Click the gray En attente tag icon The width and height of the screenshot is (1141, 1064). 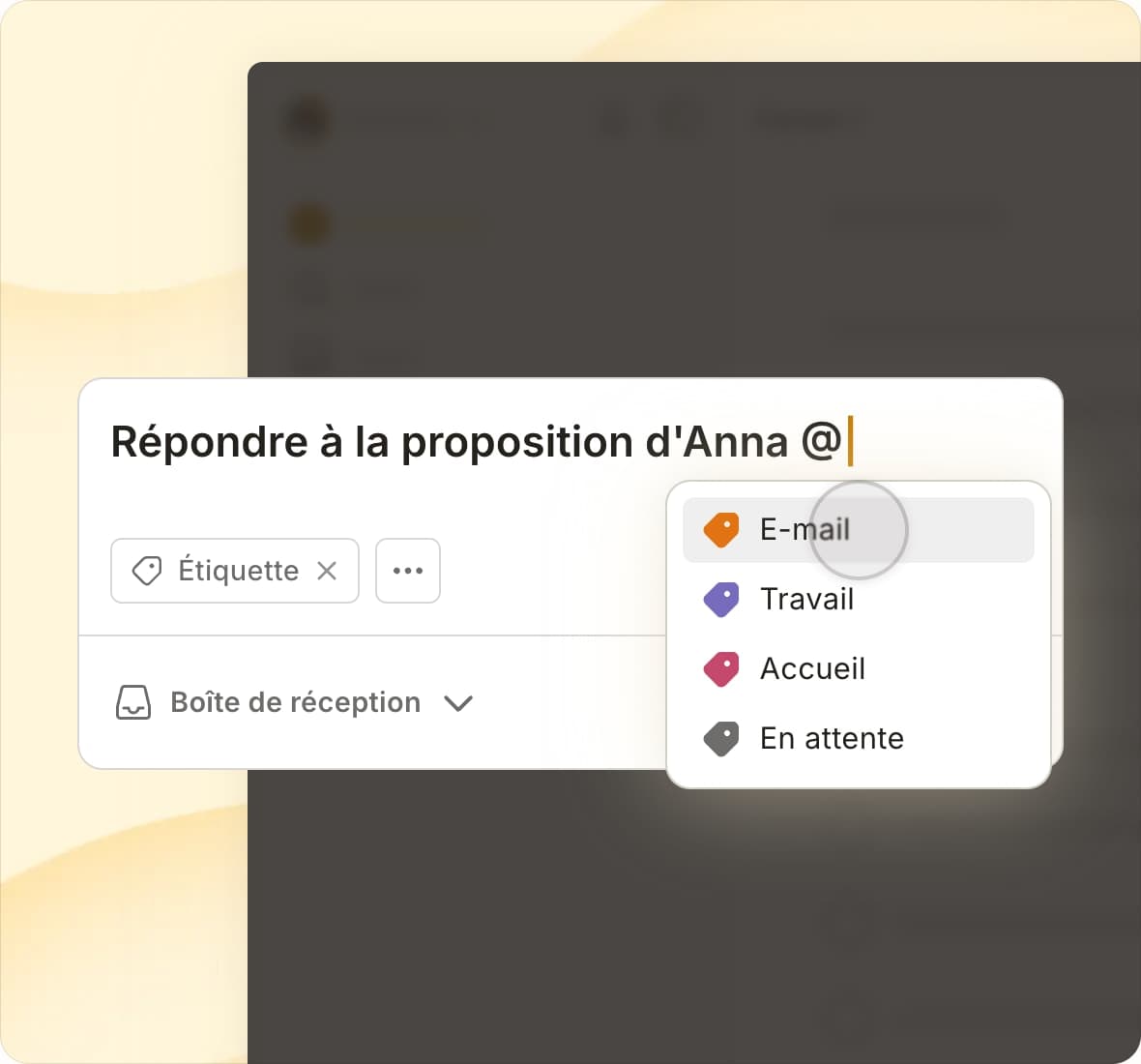coord(721,739)
